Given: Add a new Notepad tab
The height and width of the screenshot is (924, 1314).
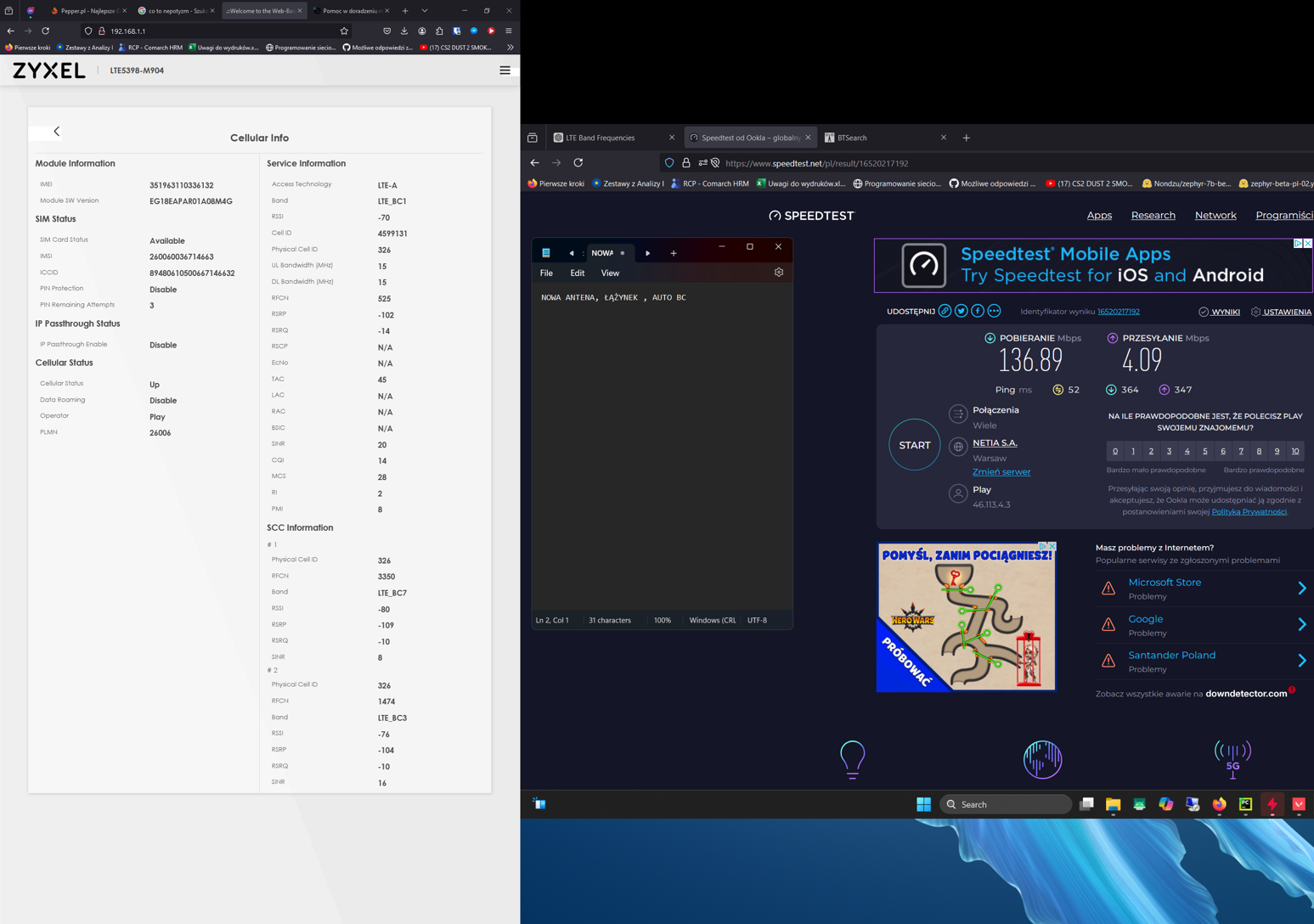Looking at the screenshot, I should point(674,253).
